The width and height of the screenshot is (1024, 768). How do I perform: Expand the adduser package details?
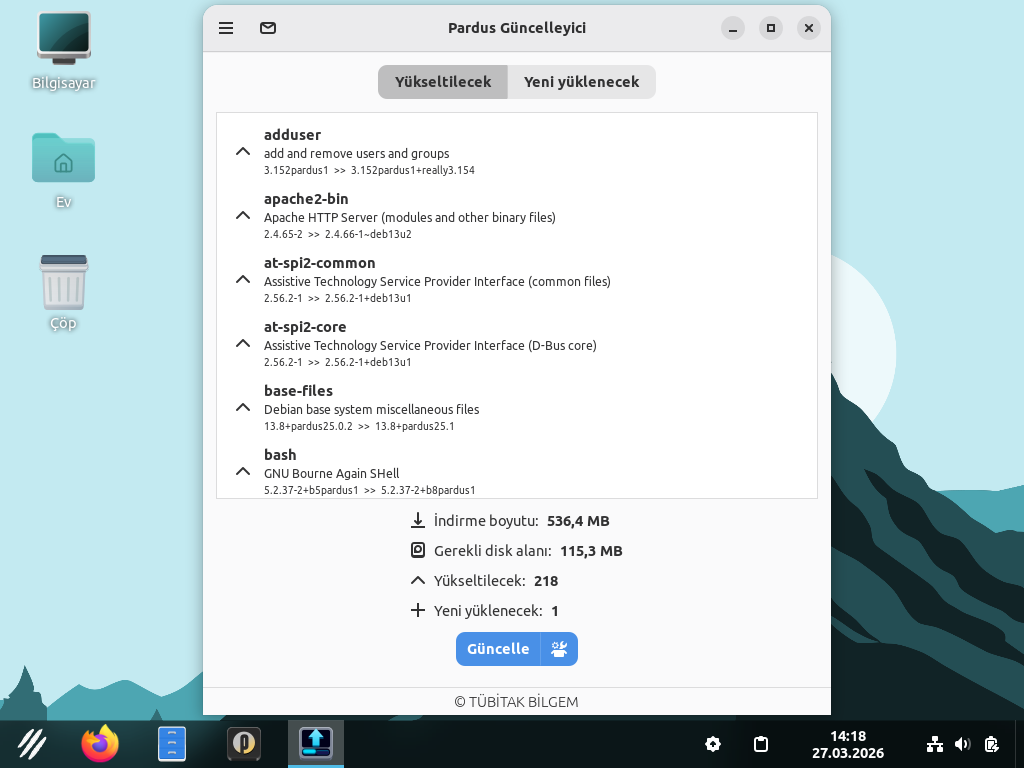242,152
